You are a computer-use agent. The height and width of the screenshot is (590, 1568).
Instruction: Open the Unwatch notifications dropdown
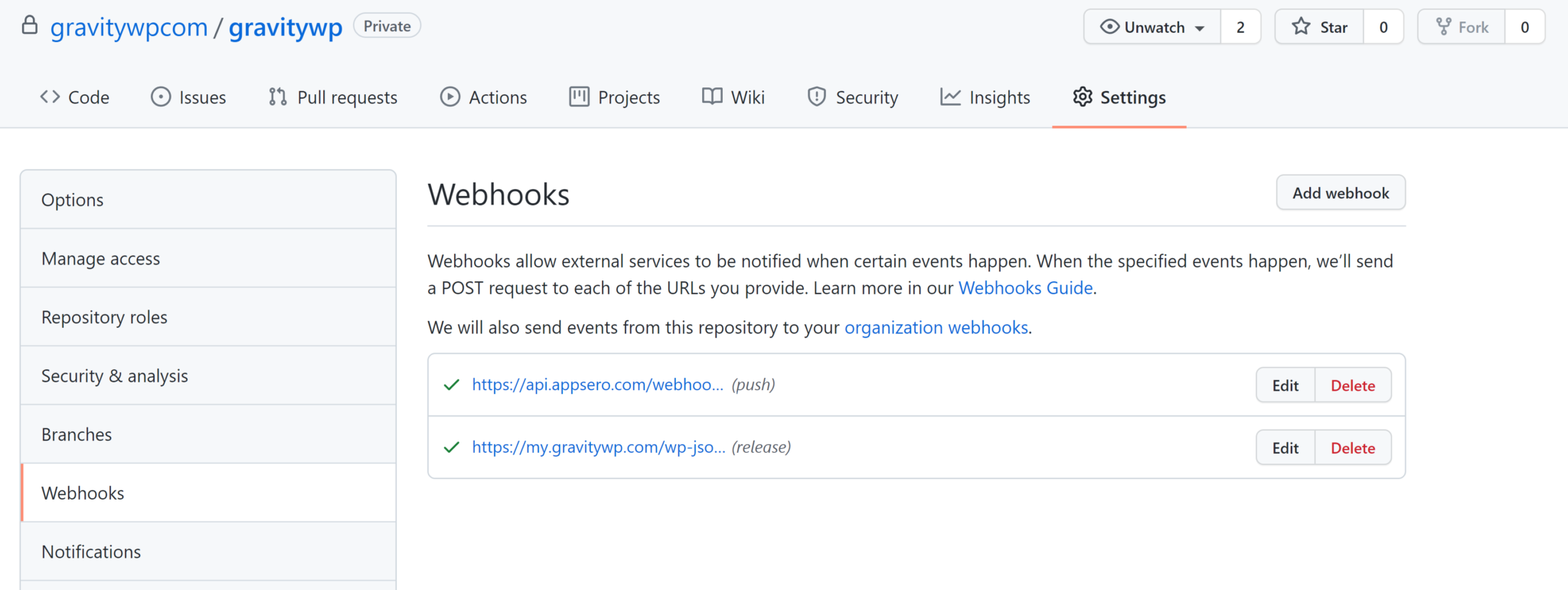1152,28
